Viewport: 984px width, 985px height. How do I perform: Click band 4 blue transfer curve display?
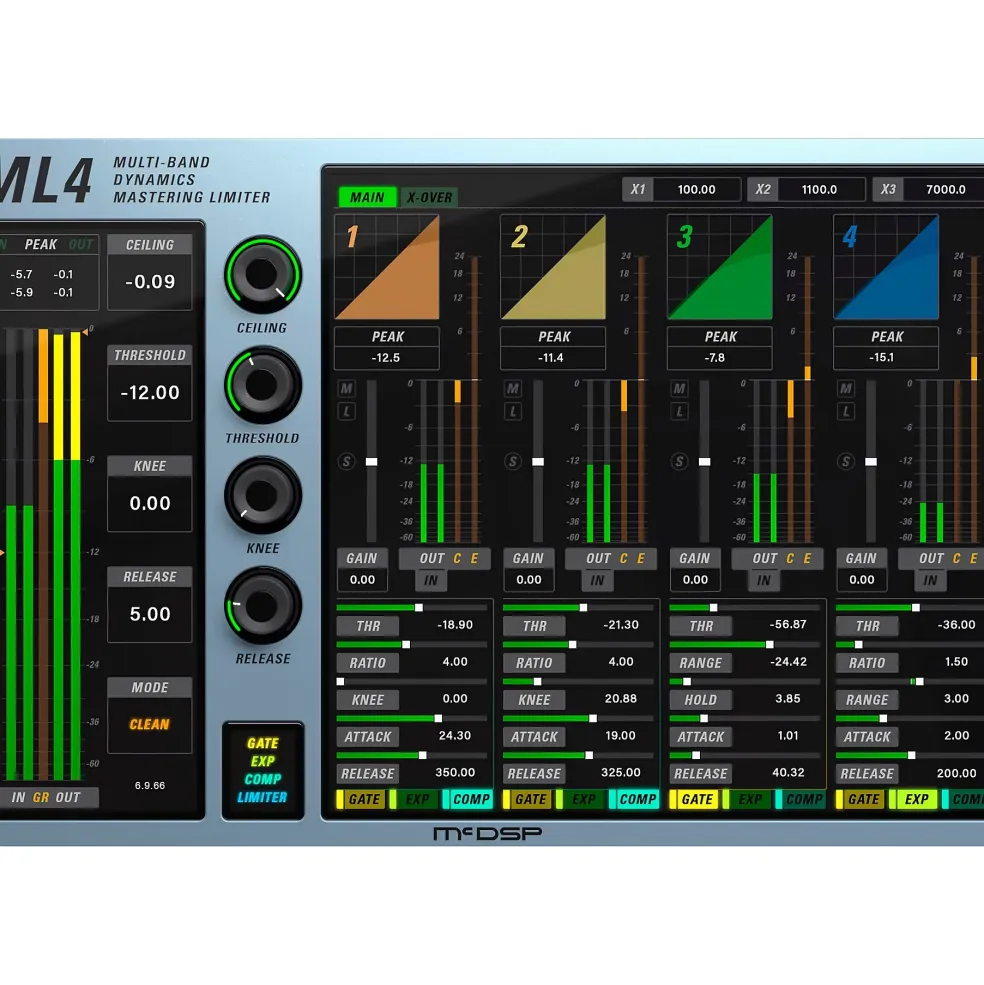pos(887,267)
